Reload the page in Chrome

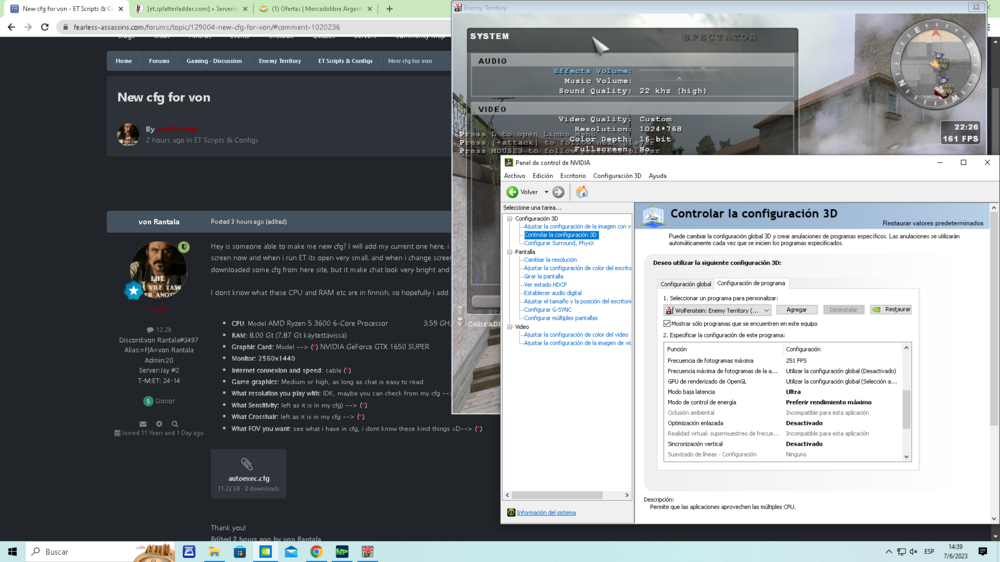[x=45, y=27]
